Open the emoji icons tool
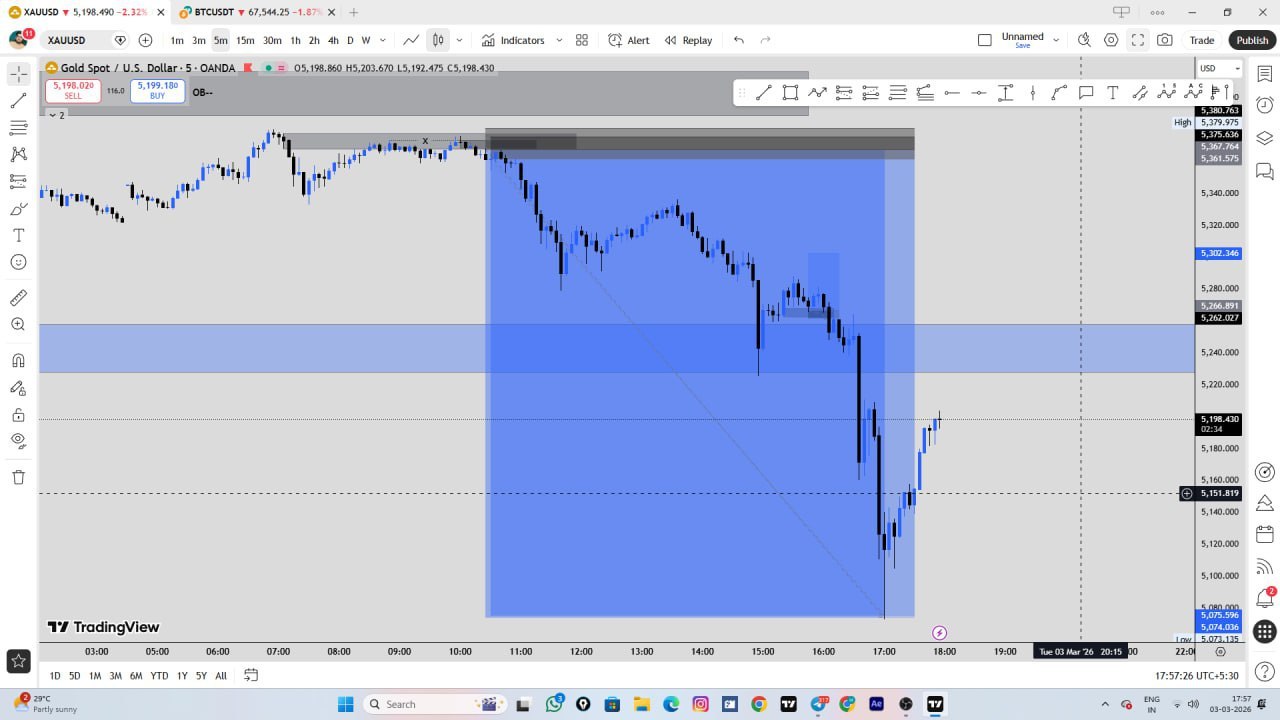Screen dimensions: 1280x720 tap(18, 262)
